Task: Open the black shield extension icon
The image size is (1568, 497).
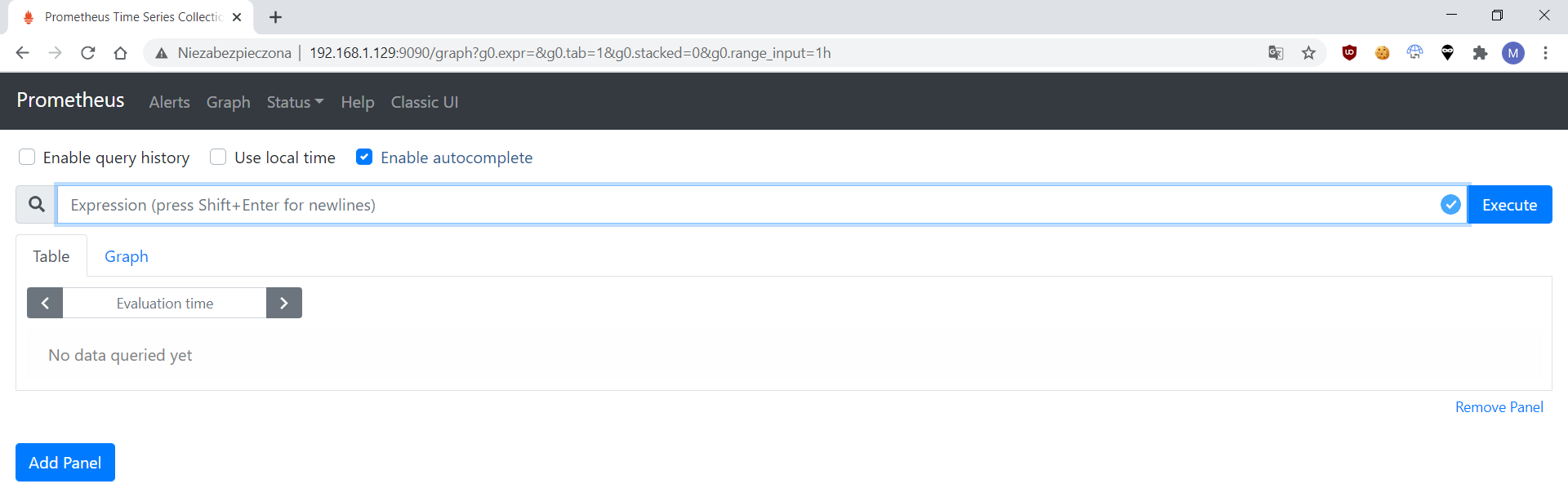Action: coord(1447,53)
